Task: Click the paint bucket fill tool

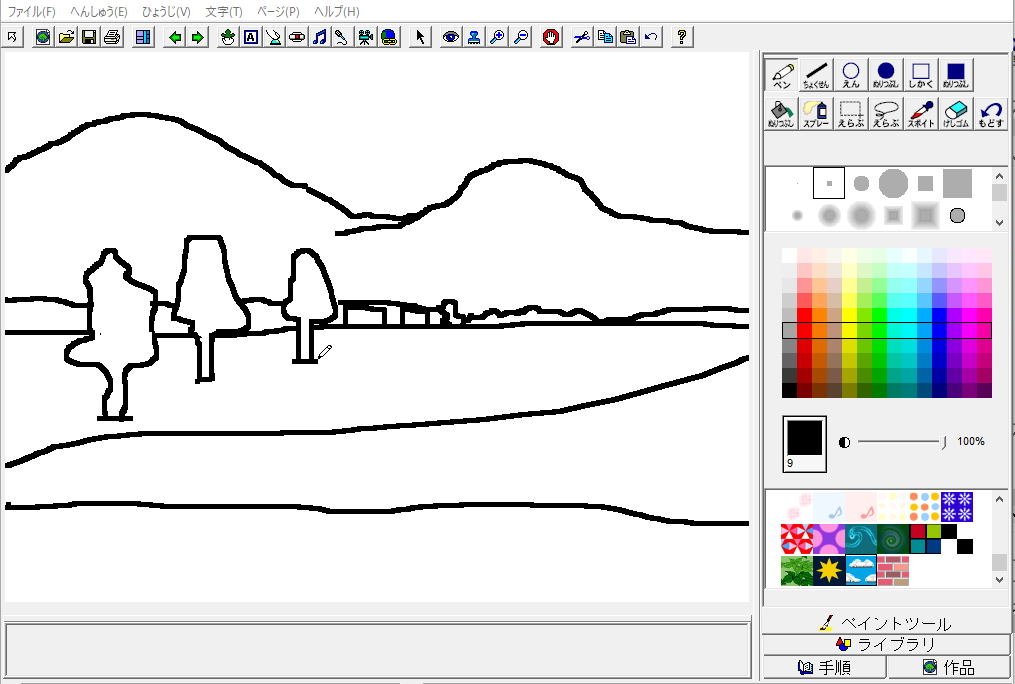Action: tap(781, 113)
